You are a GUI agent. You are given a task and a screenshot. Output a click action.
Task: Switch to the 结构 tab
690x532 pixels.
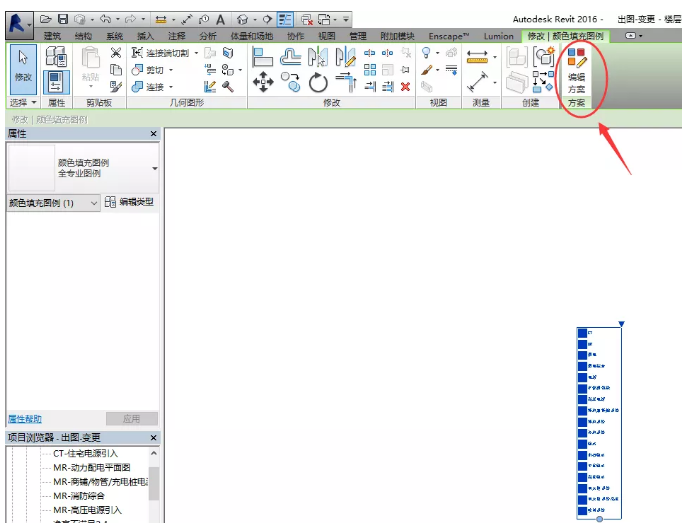83,36
